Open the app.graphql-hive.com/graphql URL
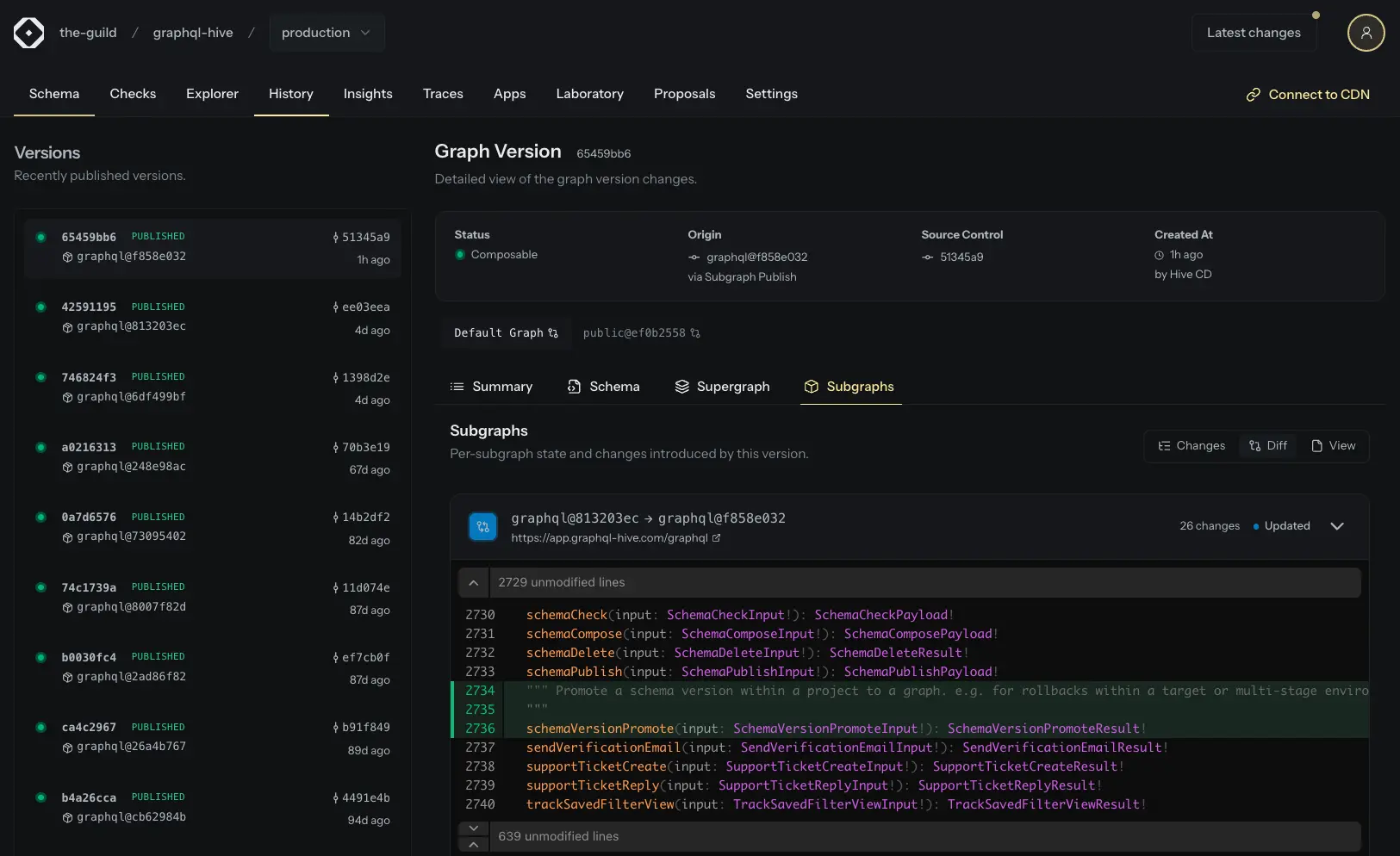 [x=609, y=538]
